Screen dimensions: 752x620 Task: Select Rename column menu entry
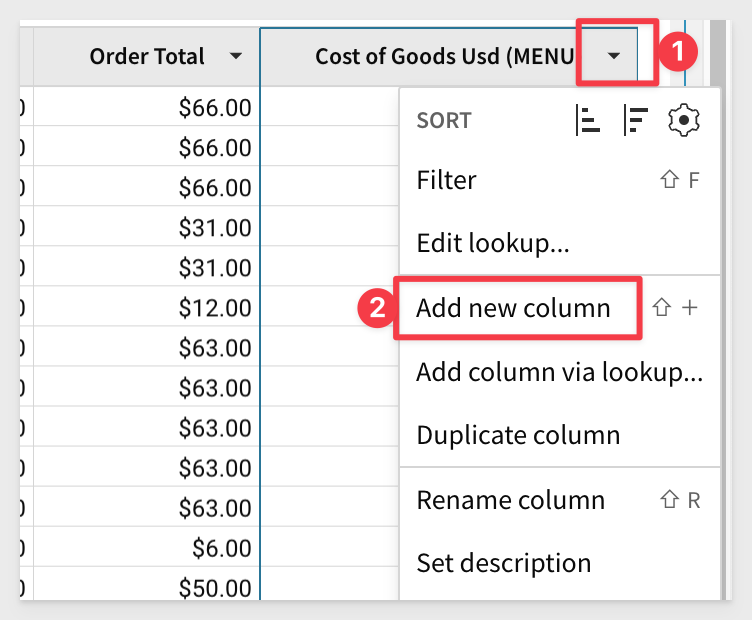point(510,500)
